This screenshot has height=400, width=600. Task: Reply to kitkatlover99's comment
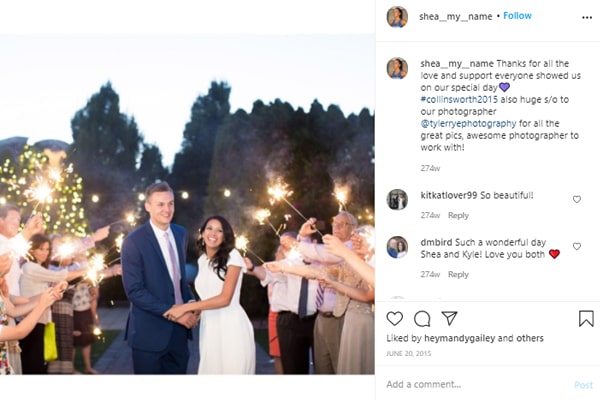458,216
